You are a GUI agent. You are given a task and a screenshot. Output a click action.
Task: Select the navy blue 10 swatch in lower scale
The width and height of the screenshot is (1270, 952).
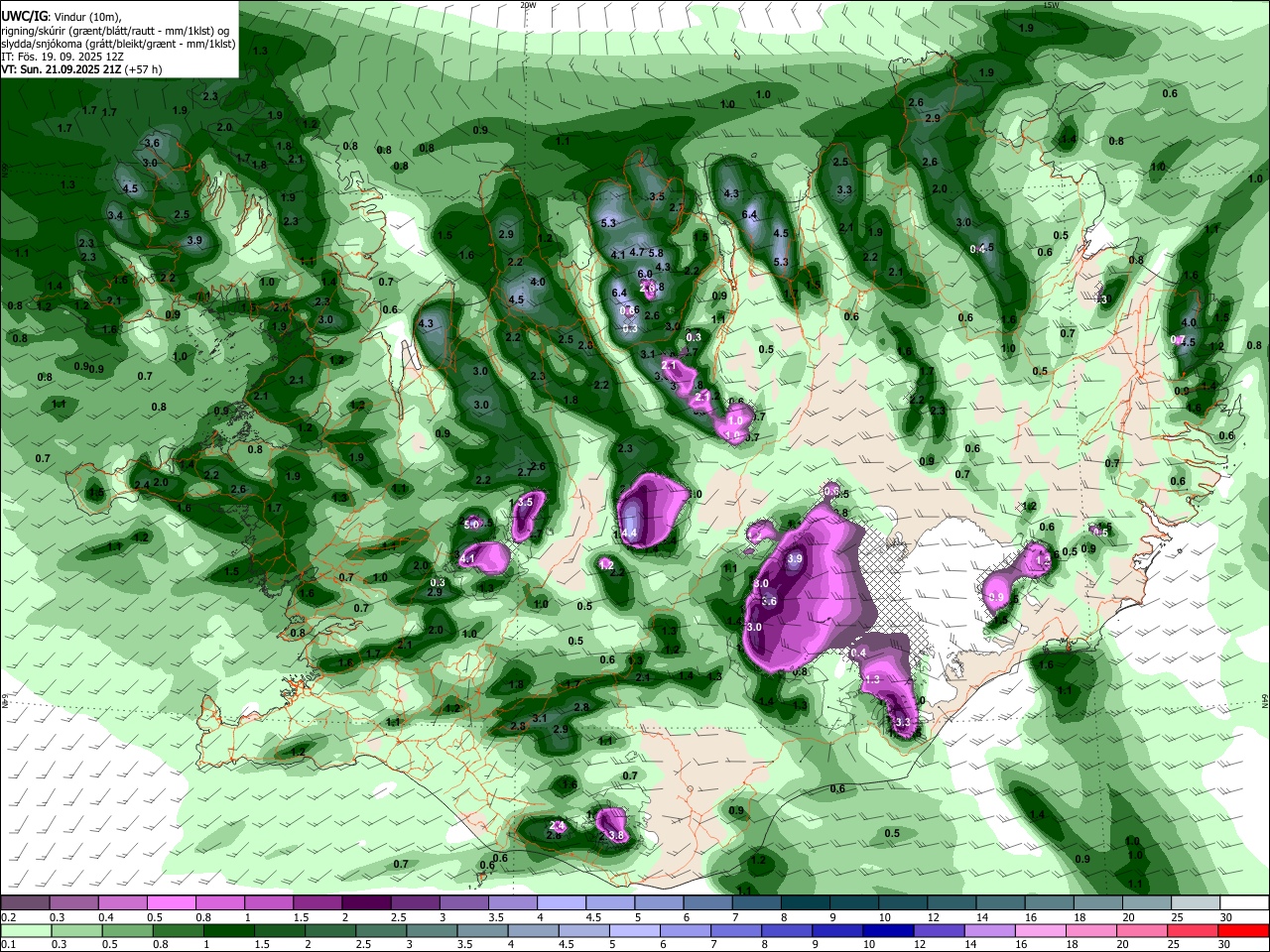887,930
